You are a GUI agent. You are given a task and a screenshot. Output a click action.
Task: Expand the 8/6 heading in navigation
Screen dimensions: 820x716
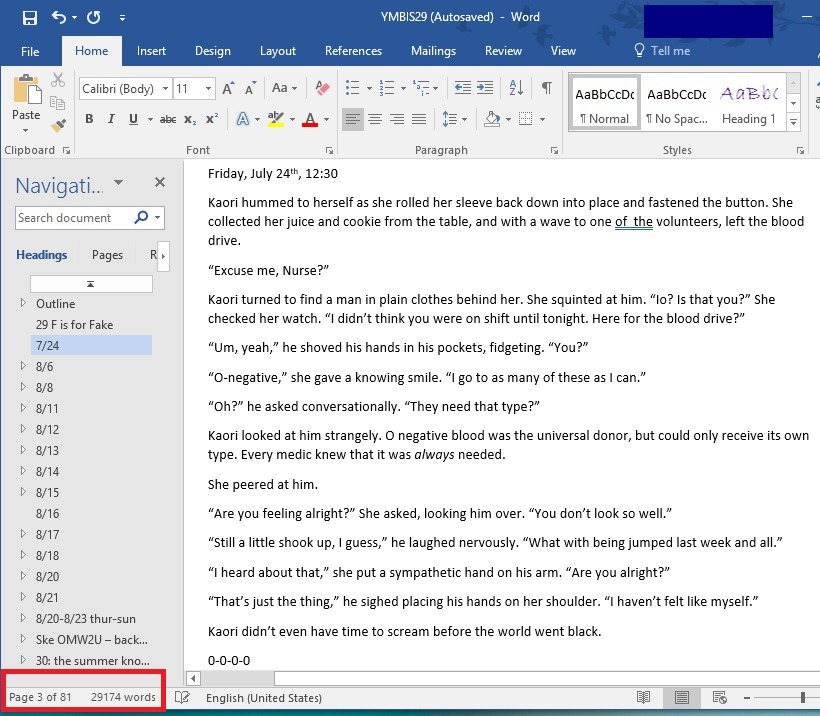click(x=23, y=367)
